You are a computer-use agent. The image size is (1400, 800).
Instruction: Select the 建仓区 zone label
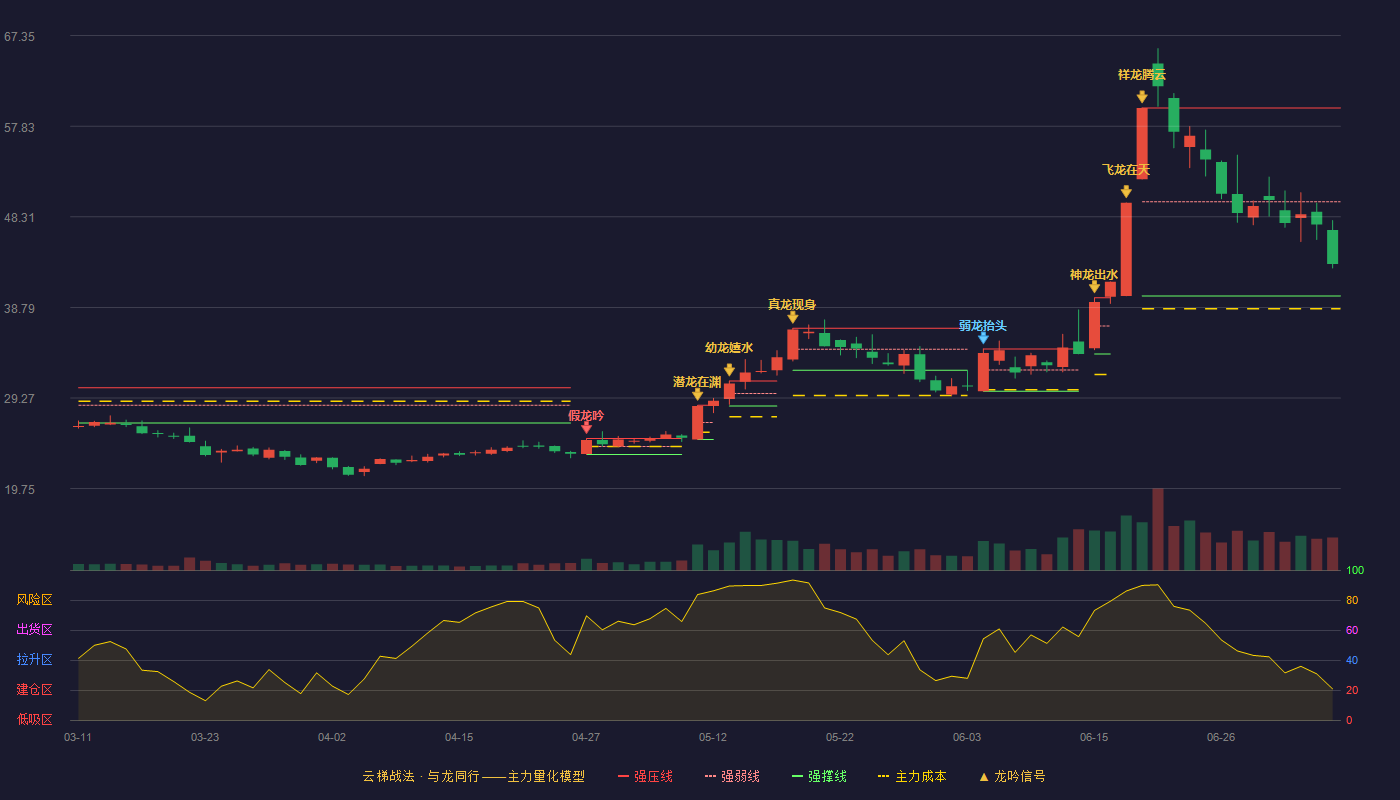coord(35,690)
